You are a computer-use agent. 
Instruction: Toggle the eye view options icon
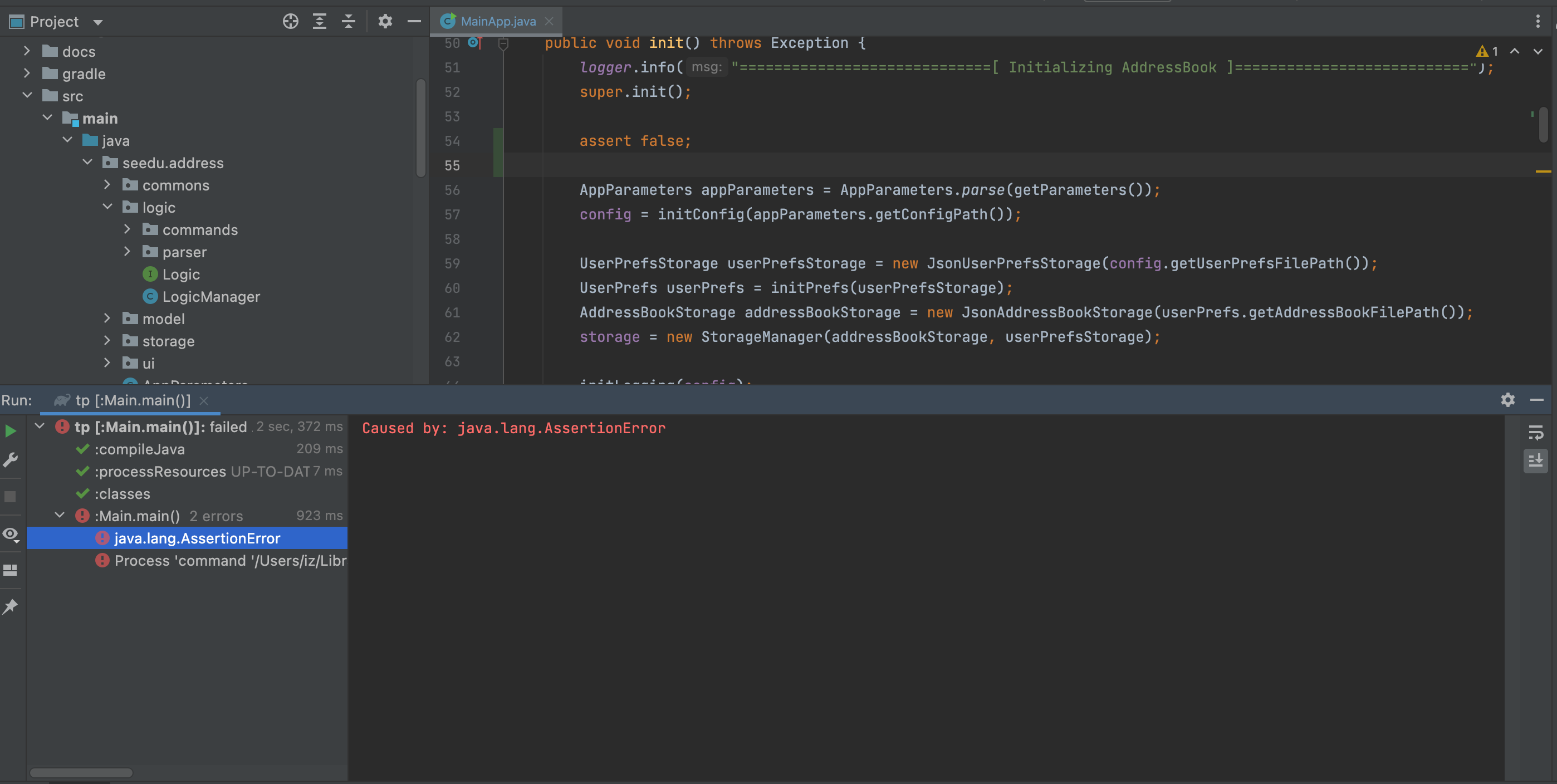[11, 535]
